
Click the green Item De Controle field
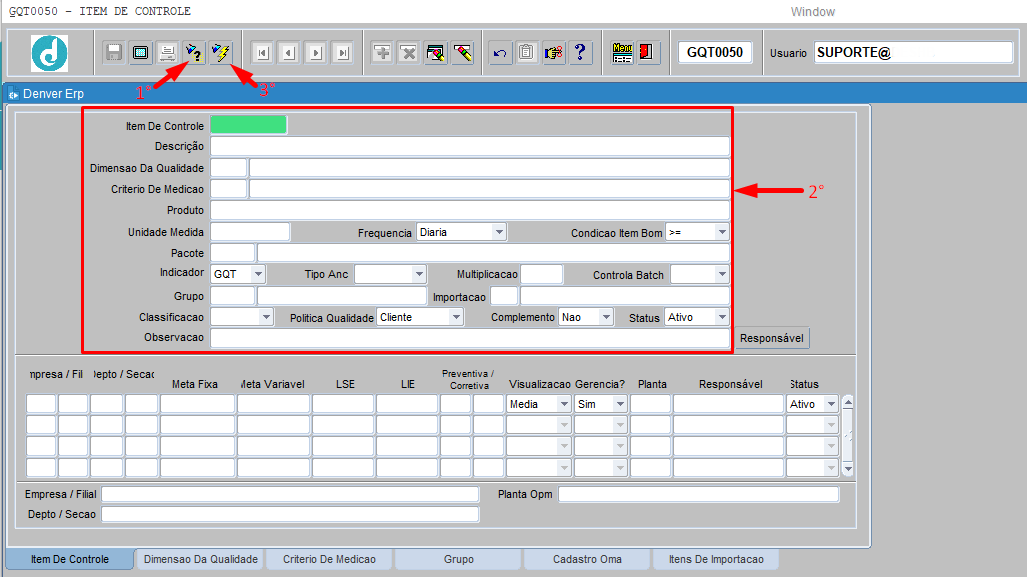click(248, 124)
